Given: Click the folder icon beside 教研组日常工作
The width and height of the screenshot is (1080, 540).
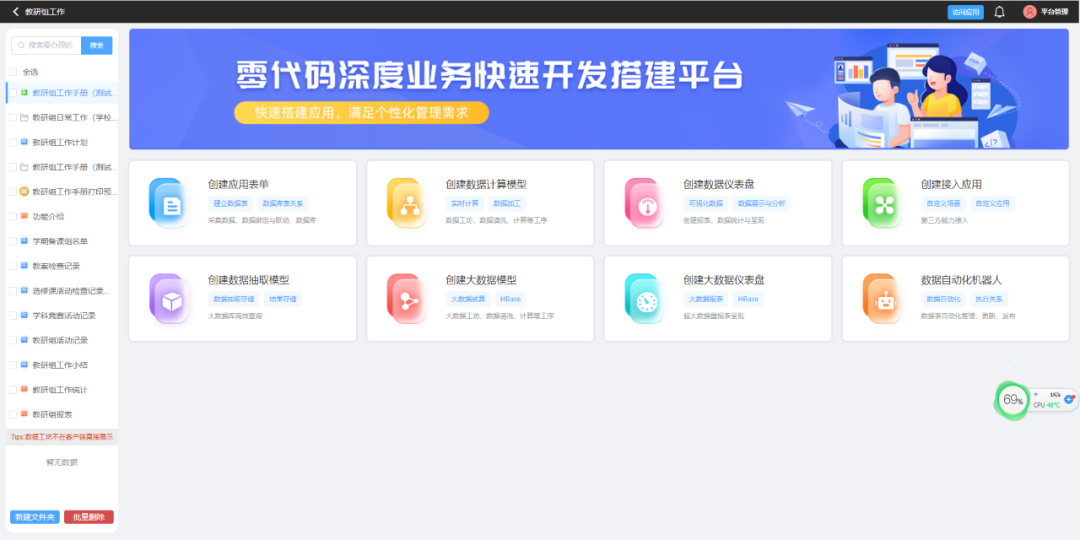Looking at the screenshot, I should tap(24, 117).
